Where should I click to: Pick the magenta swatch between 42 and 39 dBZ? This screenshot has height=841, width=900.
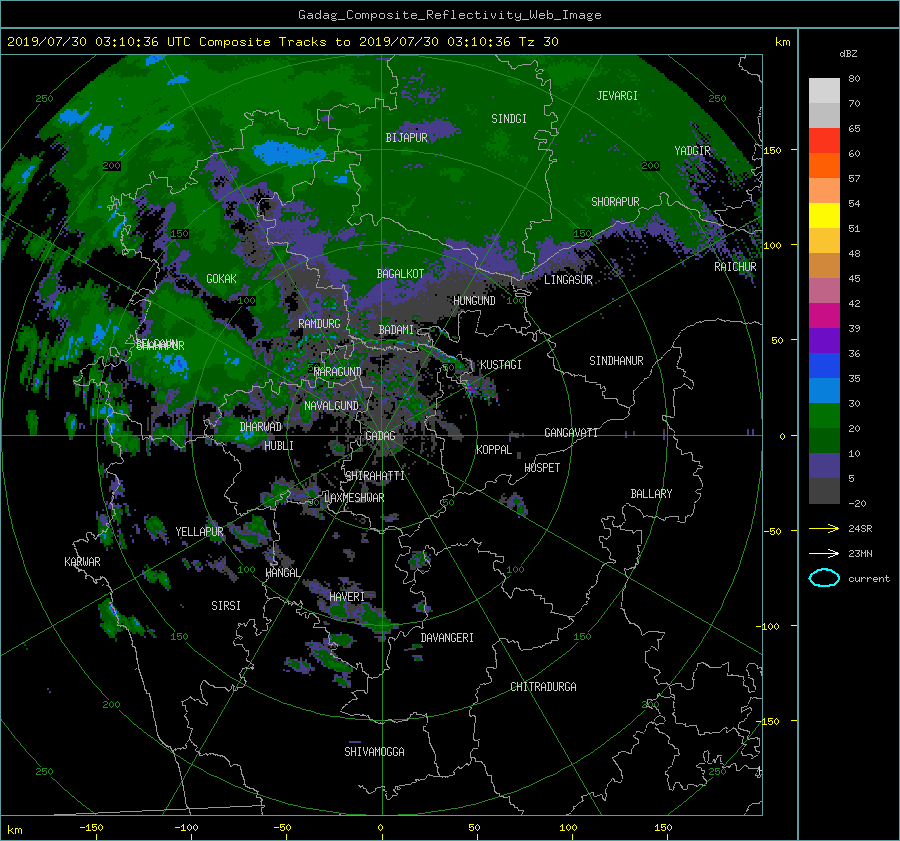click(x=824, y=316)
